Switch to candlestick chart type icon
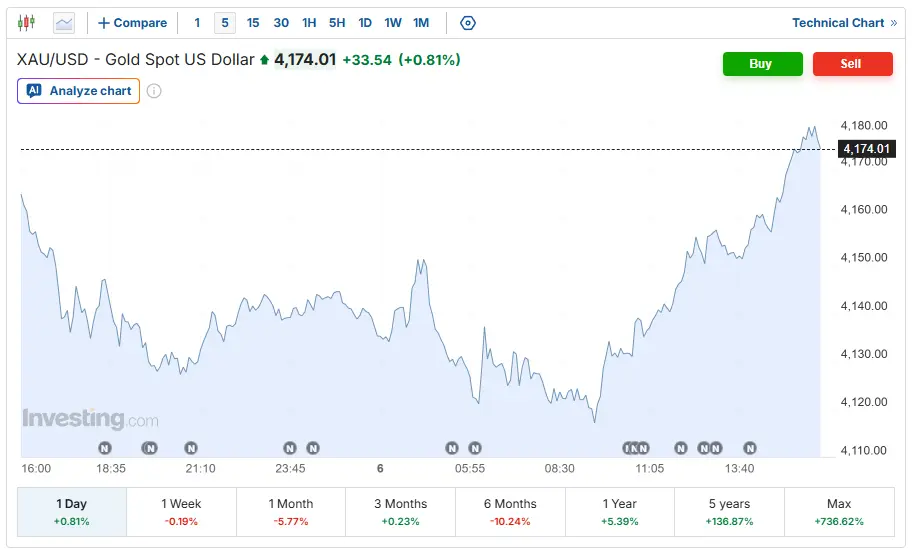 pos(26,23)
